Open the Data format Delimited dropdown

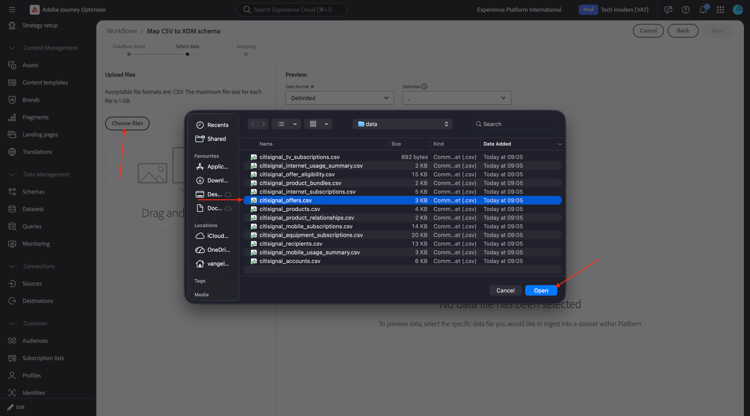pos(340,98)
